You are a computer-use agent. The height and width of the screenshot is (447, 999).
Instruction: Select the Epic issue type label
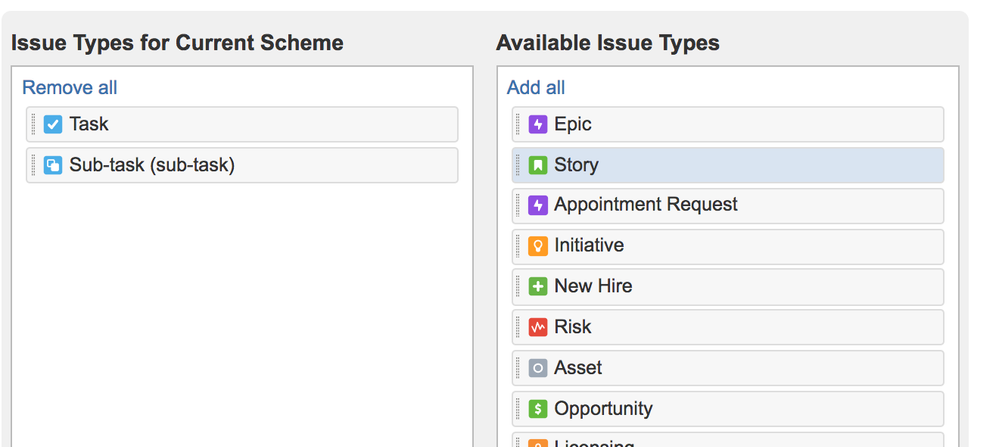[573, 124]
